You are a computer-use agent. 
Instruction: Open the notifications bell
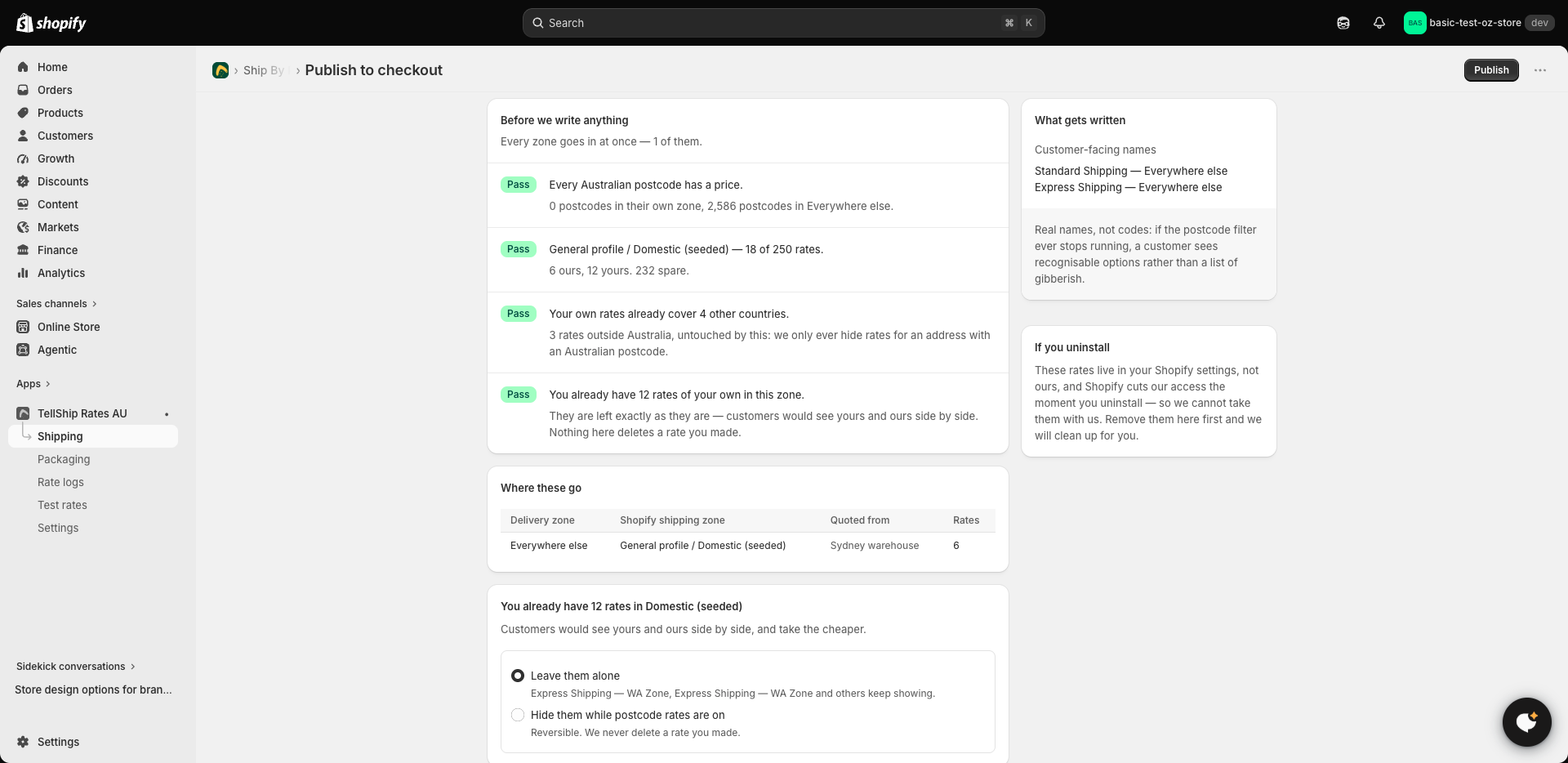(x=1379, y=23)
